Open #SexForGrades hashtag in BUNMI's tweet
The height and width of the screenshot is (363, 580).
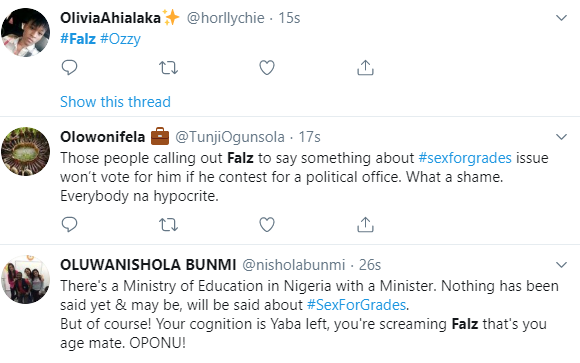357,305
